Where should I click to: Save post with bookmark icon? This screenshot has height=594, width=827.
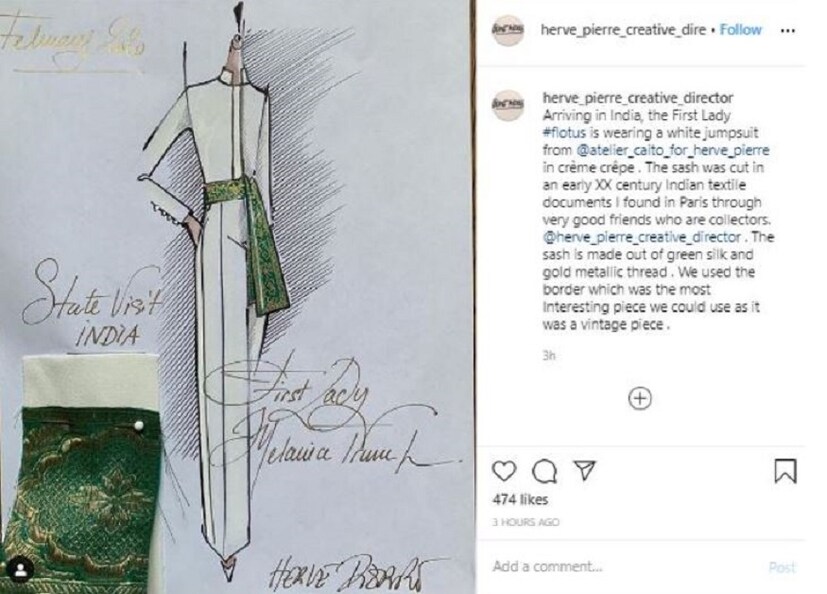click(785, 471)
